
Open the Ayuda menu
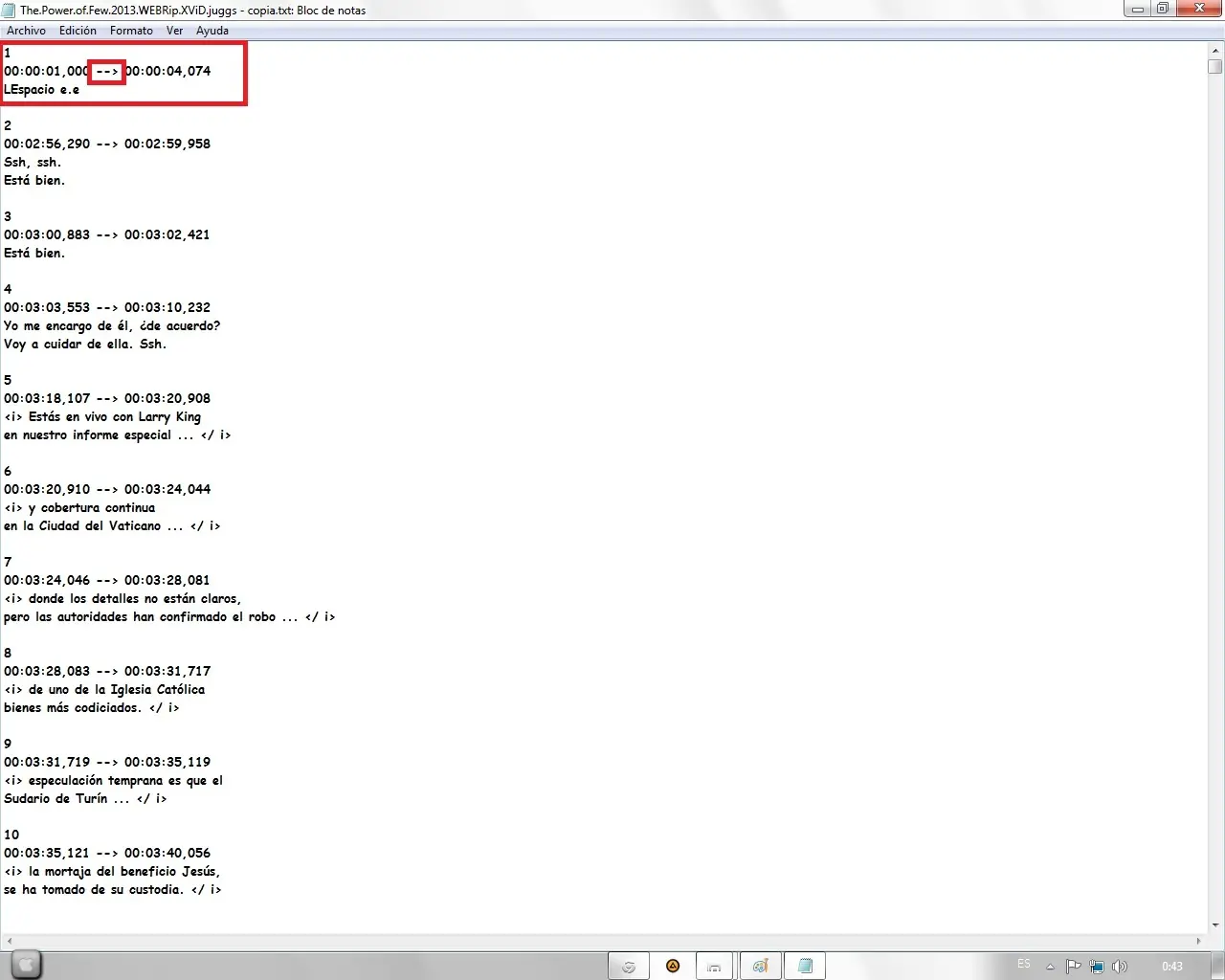[x=212, y=31]
